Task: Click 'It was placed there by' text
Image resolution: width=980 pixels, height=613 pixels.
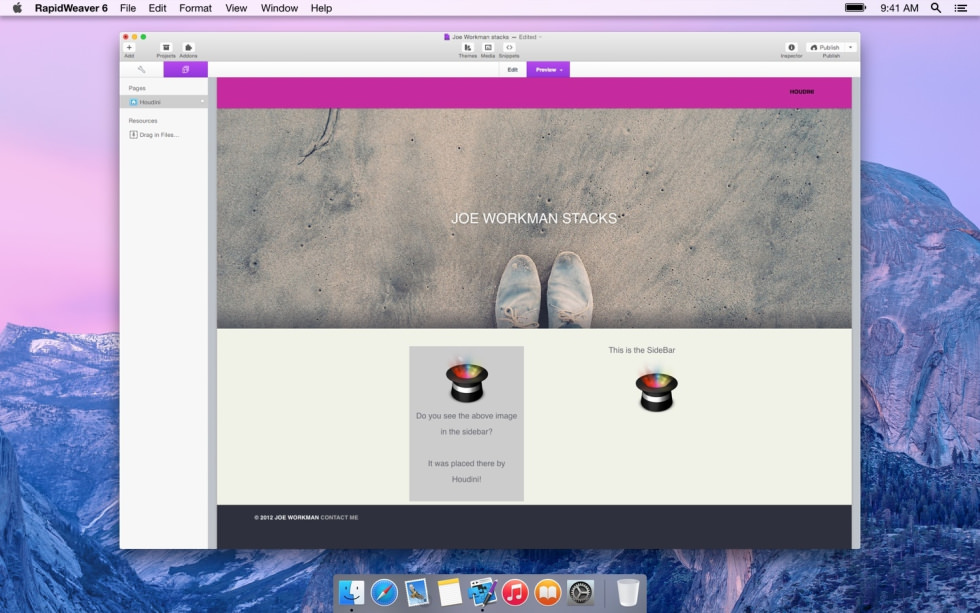Action: coord(466,464)
